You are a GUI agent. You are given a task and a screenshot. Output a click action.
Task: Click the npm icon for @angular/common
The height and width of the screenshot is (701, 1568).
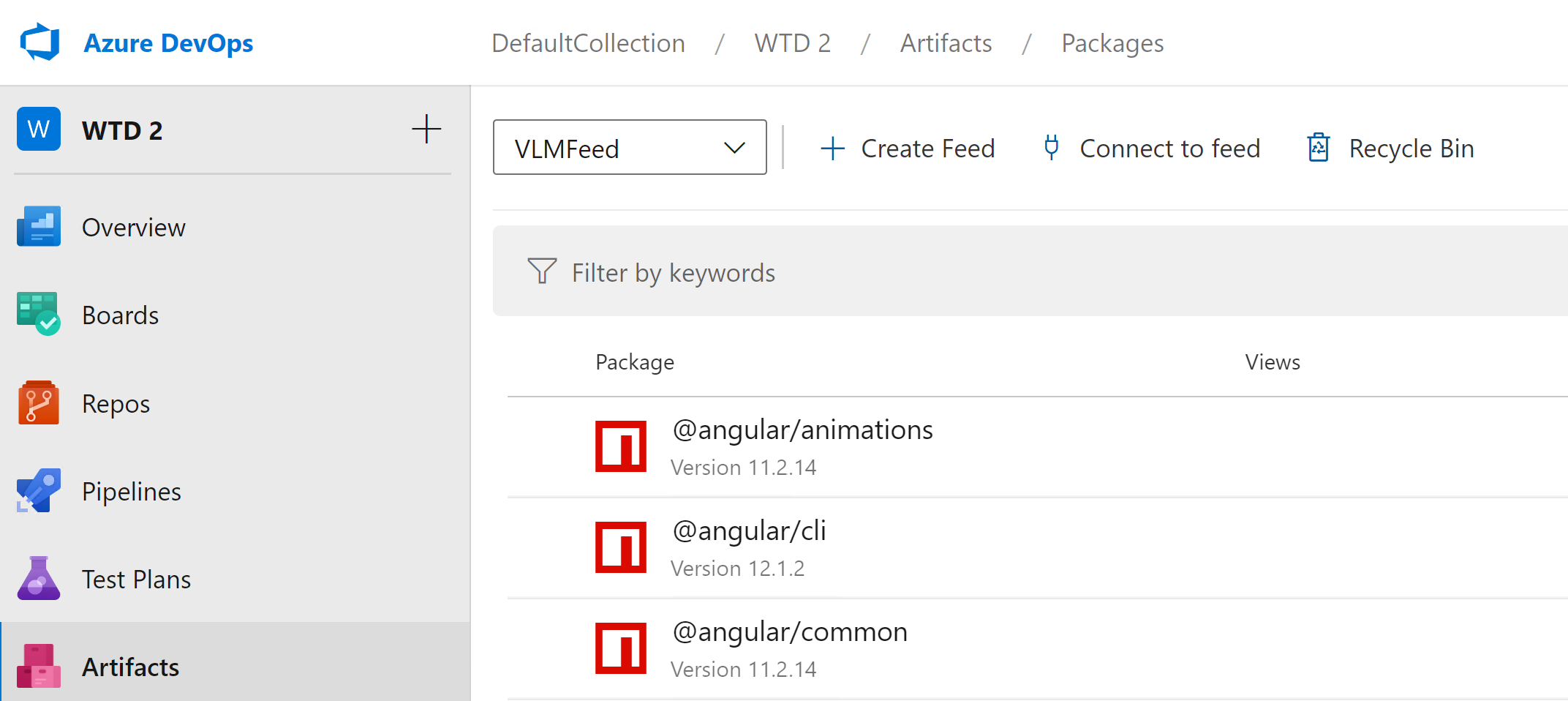pyautogui.click(x=621, y=648)
